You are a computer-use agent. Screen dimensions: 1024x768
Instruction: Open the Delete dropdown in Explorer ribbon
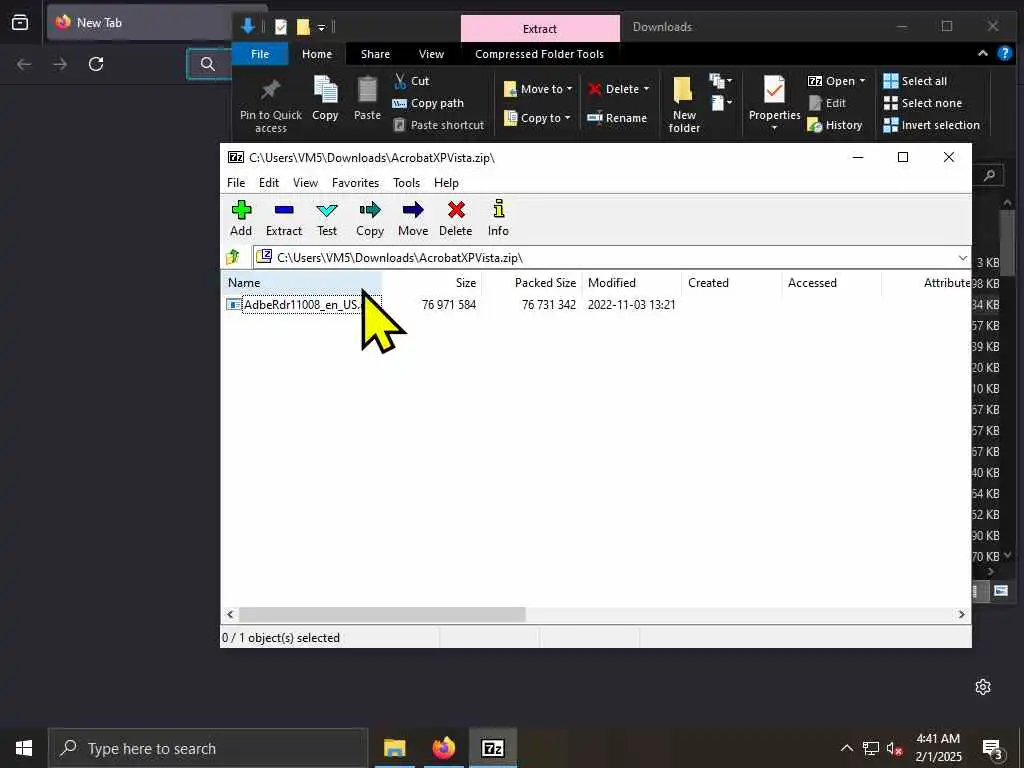(x=618, y=89)
